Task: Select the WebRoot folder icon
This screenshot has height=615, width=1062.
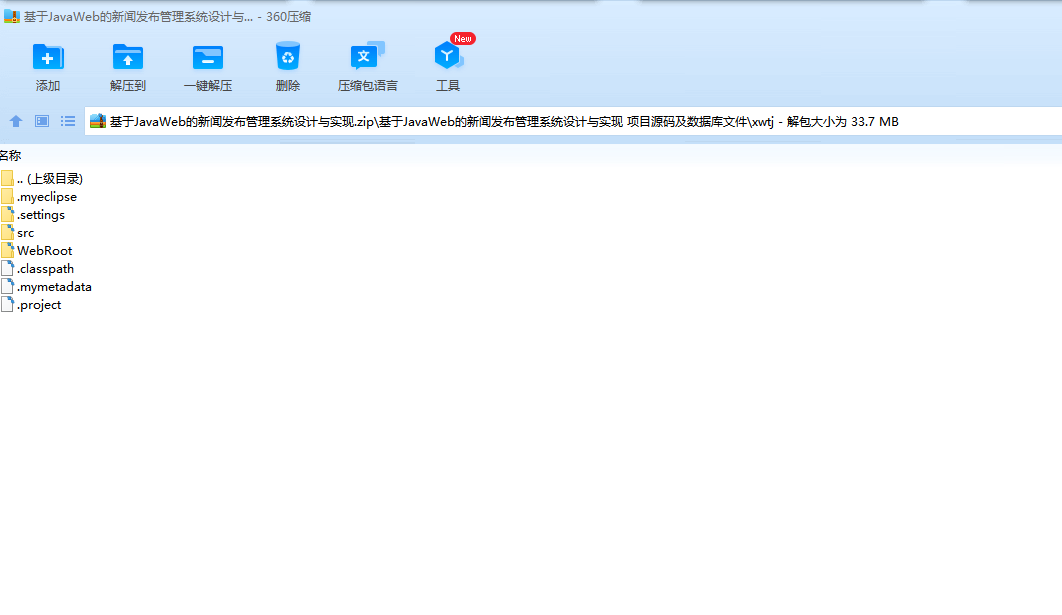Action: coord(7,250)
